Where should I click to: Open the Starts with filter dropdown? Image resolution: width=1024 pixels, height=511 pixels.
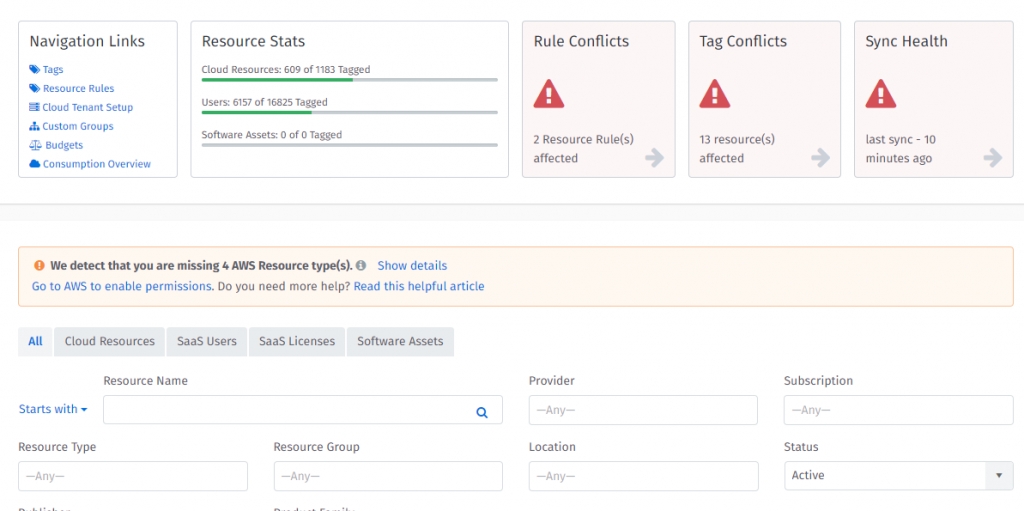coord(53,409)
